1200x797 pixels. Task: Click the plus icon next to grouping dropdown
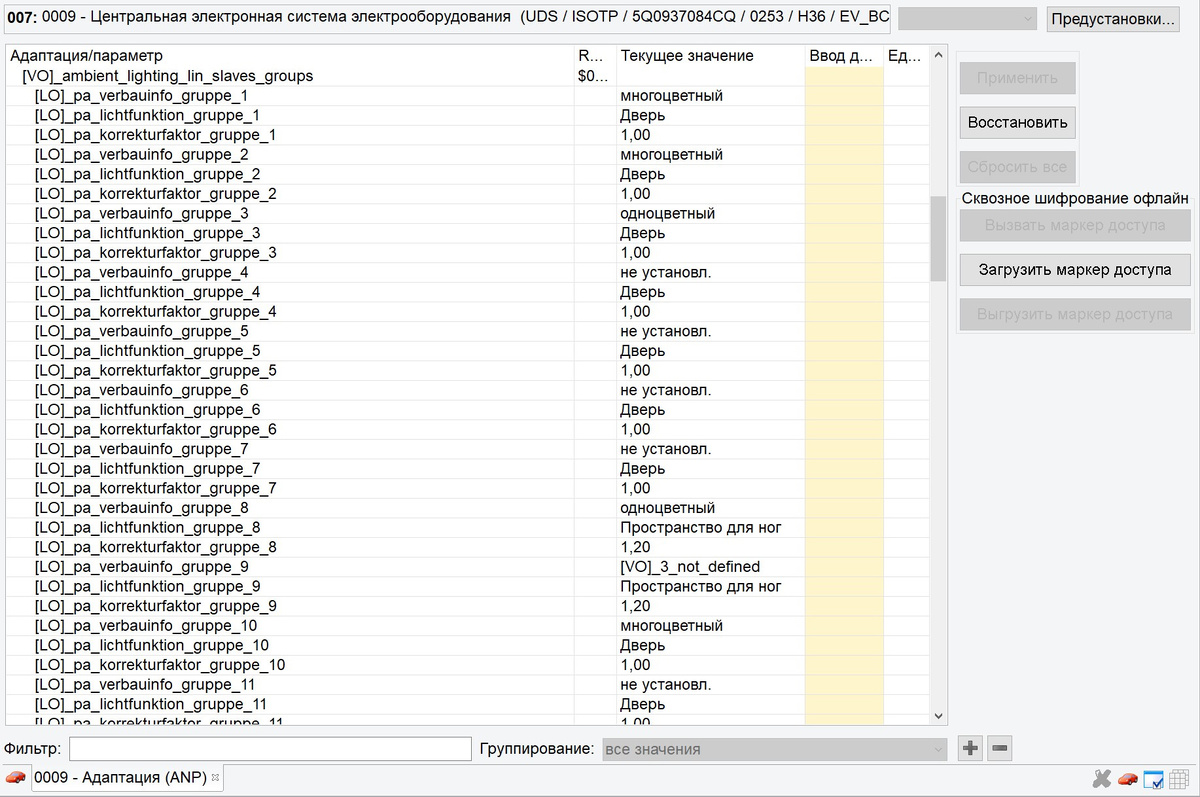[x=970, y=748]
